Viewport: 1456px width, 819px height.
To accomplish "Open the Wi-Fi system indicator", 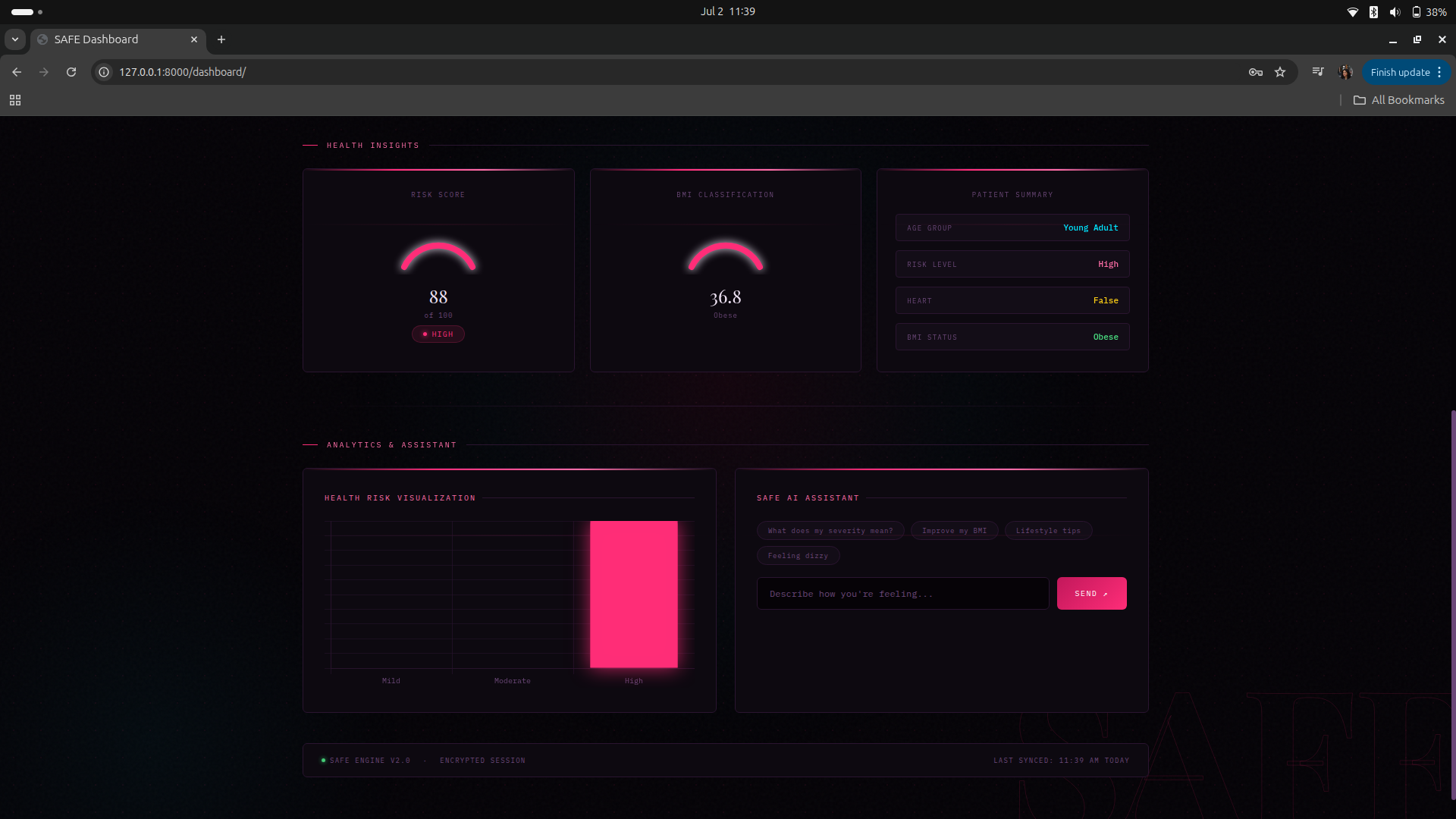I will 1352,11.
